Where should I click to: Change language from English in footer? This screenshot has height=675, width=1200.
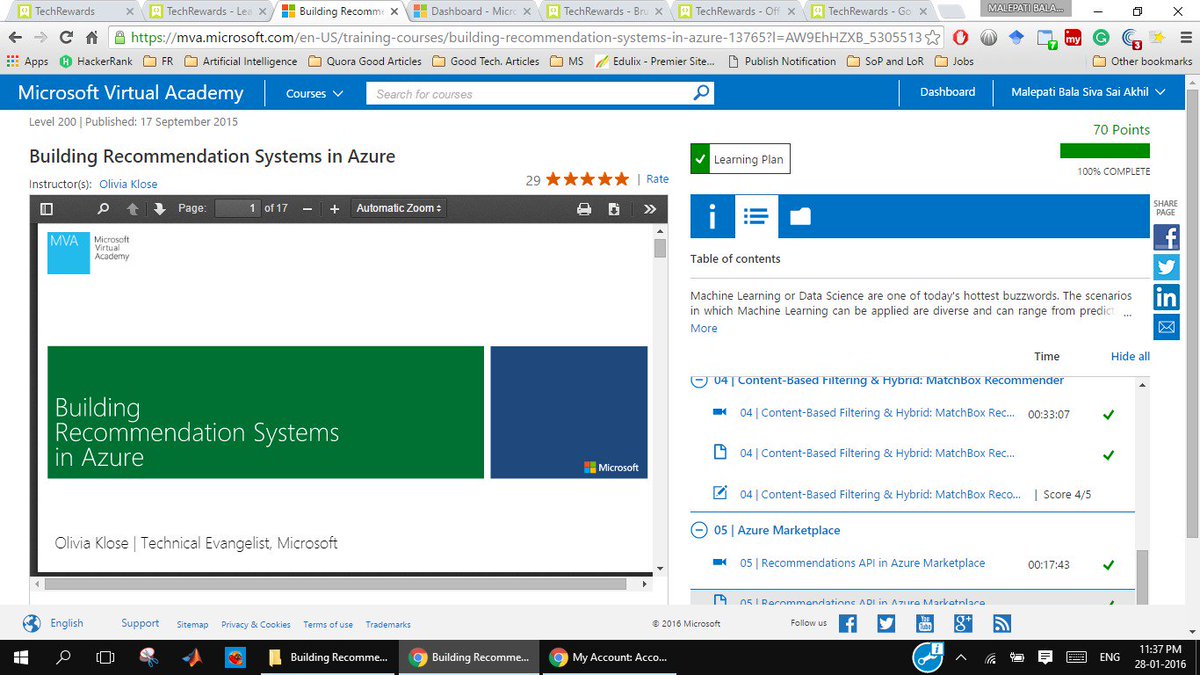tap(67, 623)
